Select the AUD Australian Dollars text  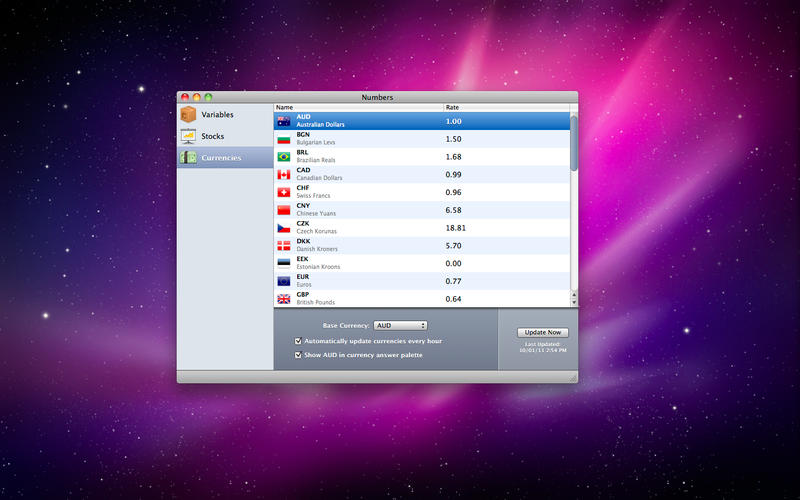(320, 121)
